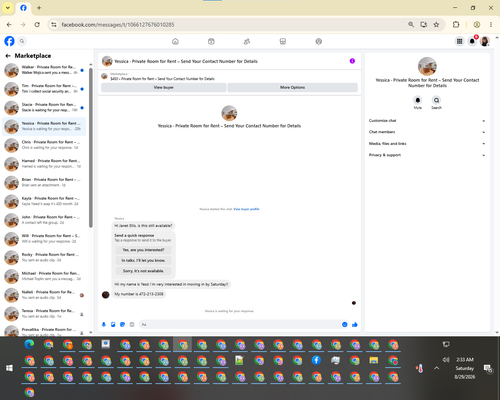Open the Chrome new tab plus button
Screen dimensions: 500x400
[39, 8]
